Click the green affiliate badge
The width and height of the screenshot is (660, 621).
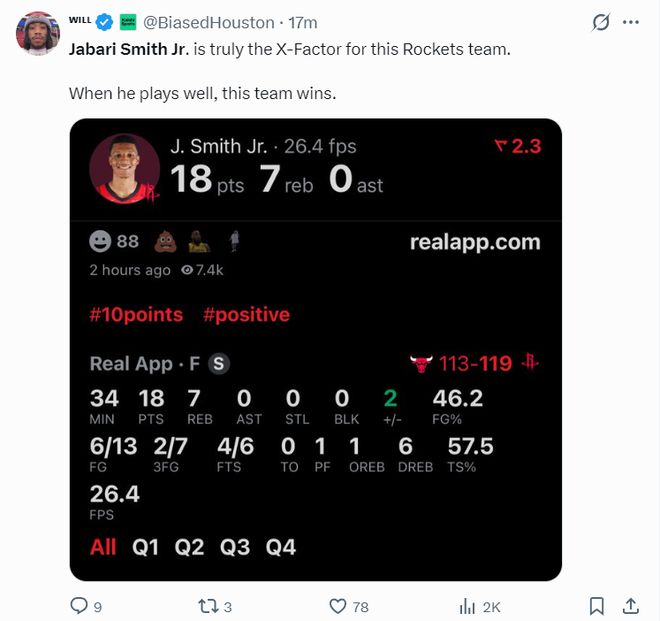tap(128, 21)
